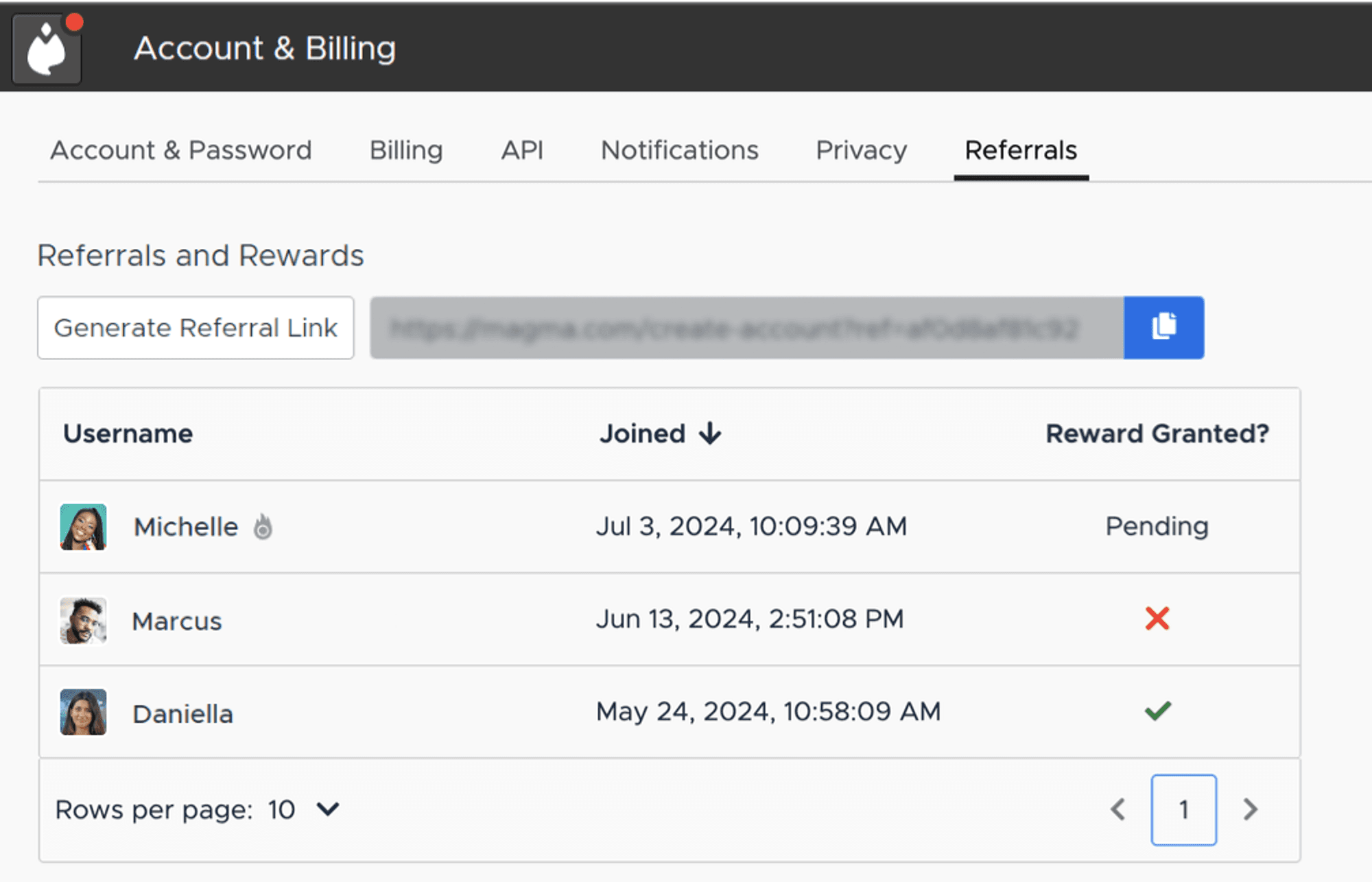Click Marcus's profile picture
Image resolution: width=1372 pixels, height=882 pixels.
pyautogui.click(x=83, y=620)
